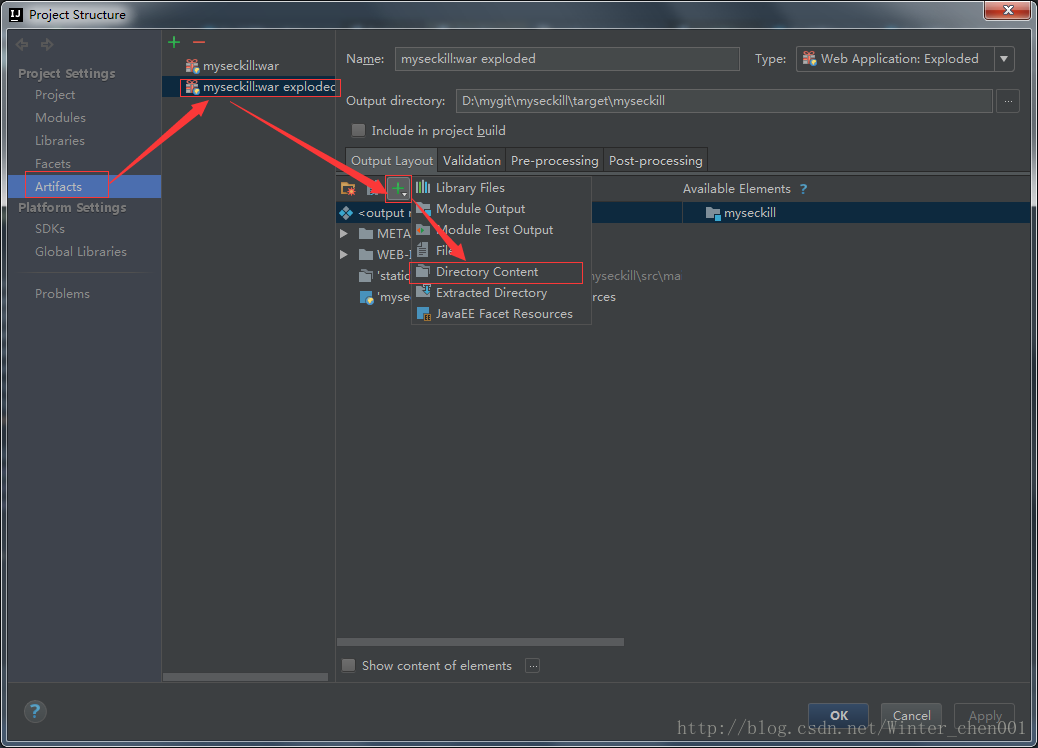Viewport: 1038px width, 748px height.
Task: Choose Extracted Directory from the menu
Action: (501, 293)
